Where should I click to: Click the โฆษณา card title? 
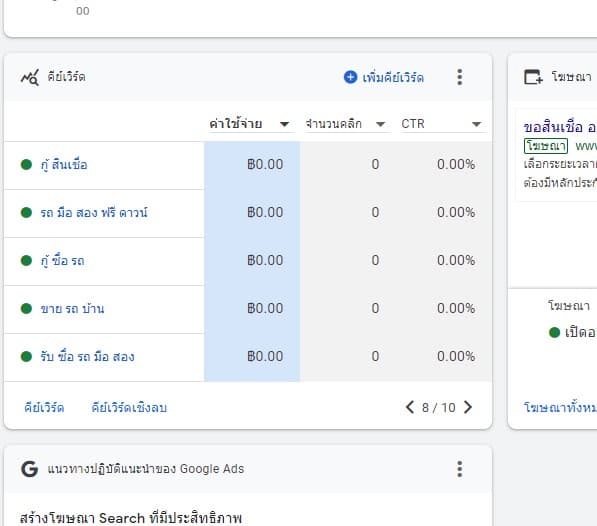coord(571,77)
